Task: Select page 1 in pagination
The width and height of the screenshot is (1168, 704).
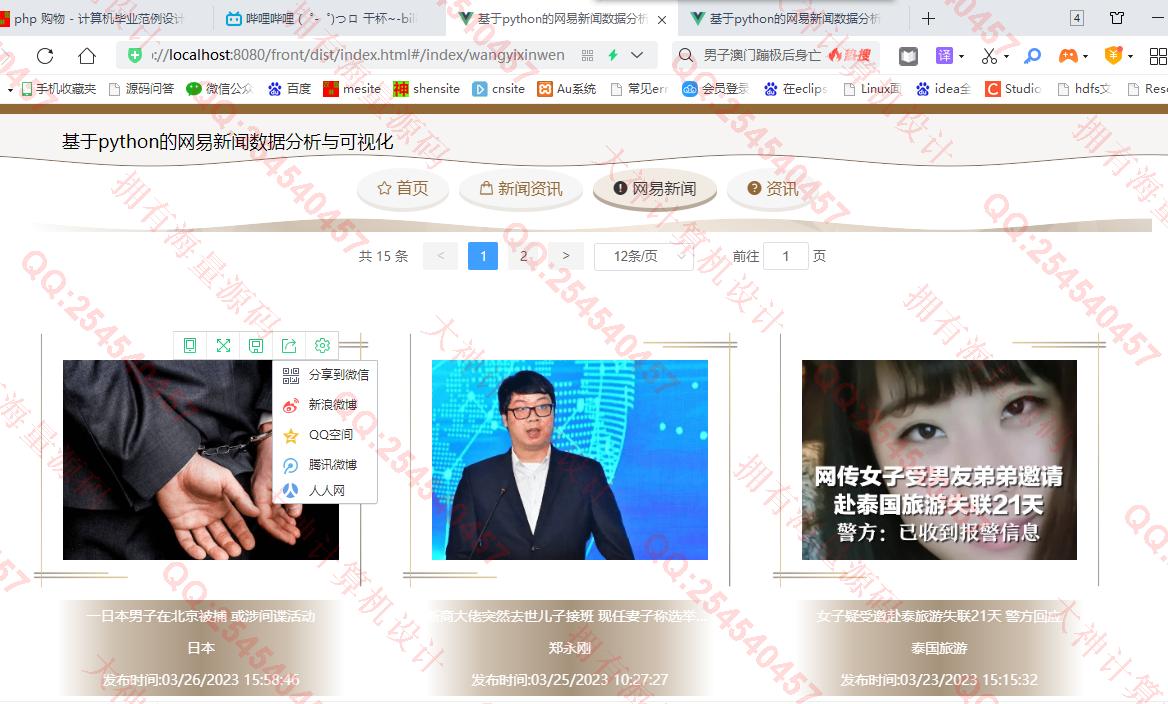Action: pos(483,256)
